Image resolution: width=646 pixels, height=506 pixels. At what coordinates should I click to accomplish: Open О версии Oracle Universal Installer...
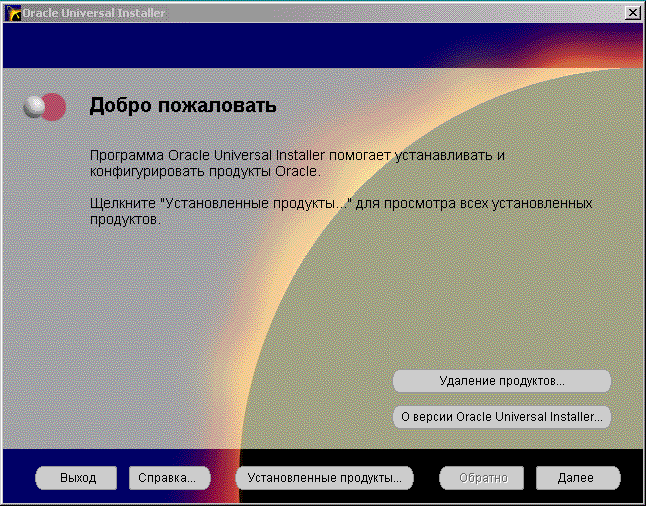502,417
